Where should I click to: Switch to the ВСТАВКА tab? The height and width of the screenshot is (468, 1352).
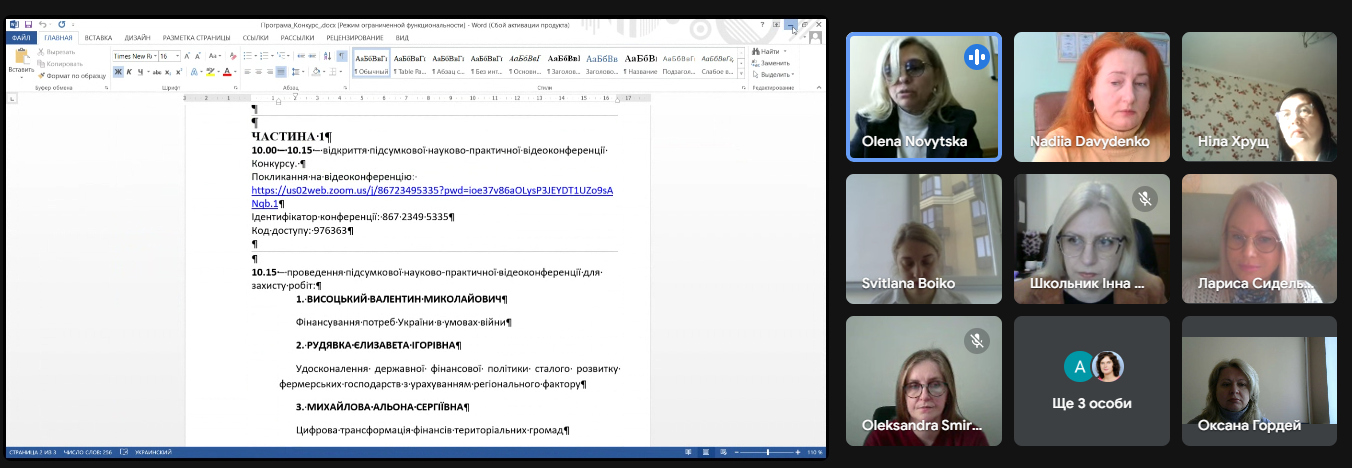[x=98, y=38]
